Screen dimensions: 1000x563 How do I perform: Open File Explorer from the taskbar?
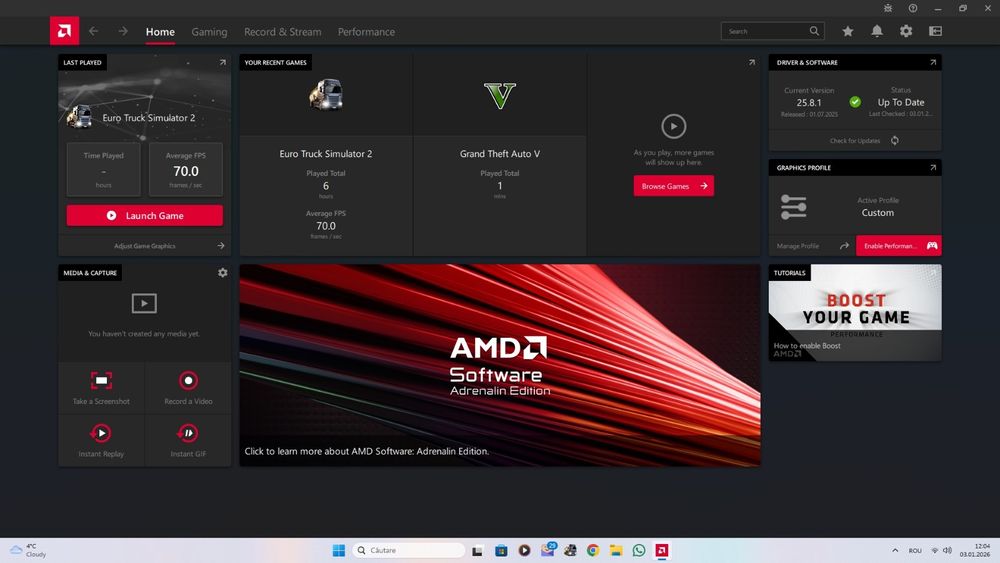[616, 550]
